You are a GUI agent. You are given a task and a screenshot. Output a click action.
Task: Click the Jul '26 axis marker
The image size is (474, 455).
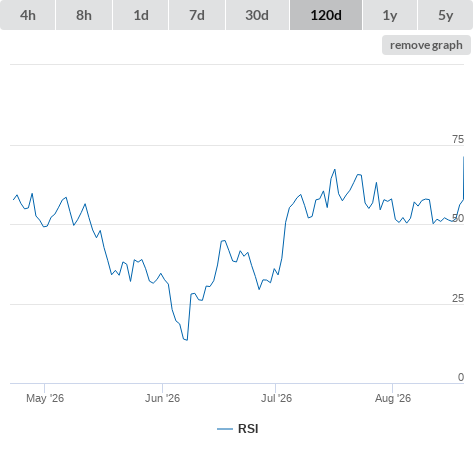coord(276,398)
